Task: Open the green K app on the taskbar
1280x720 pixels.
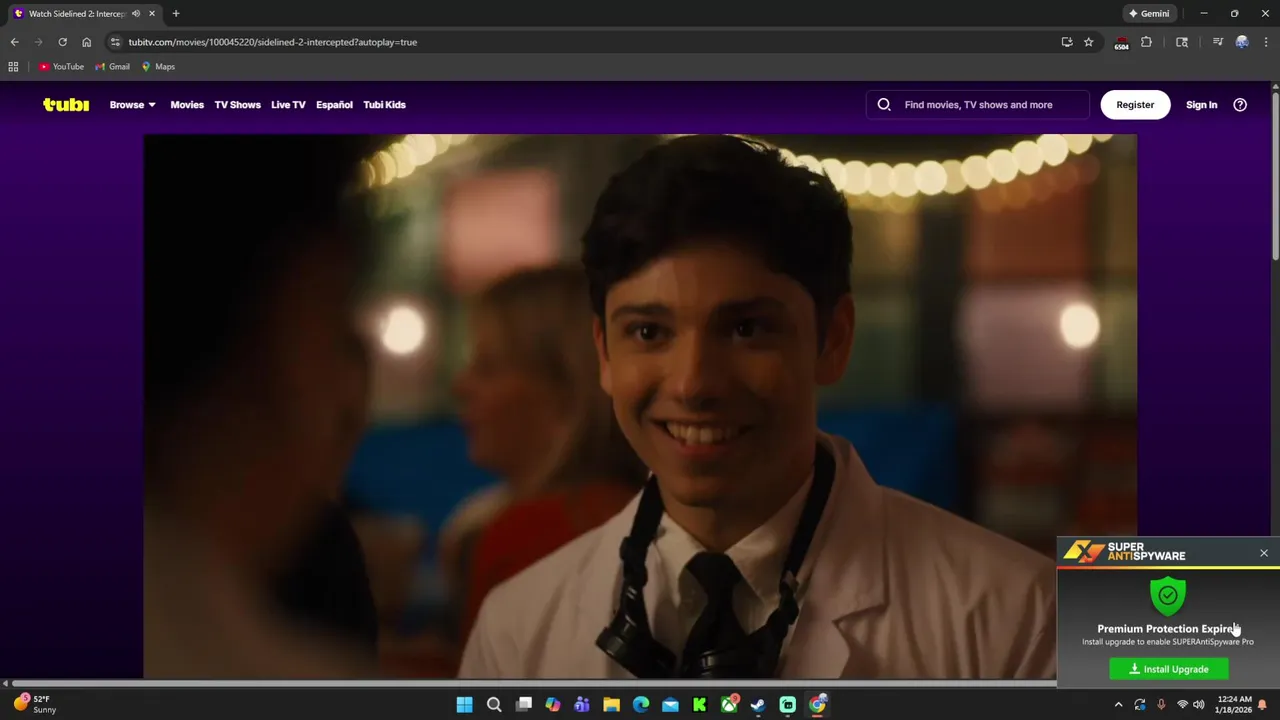Action: pos(700,704)
